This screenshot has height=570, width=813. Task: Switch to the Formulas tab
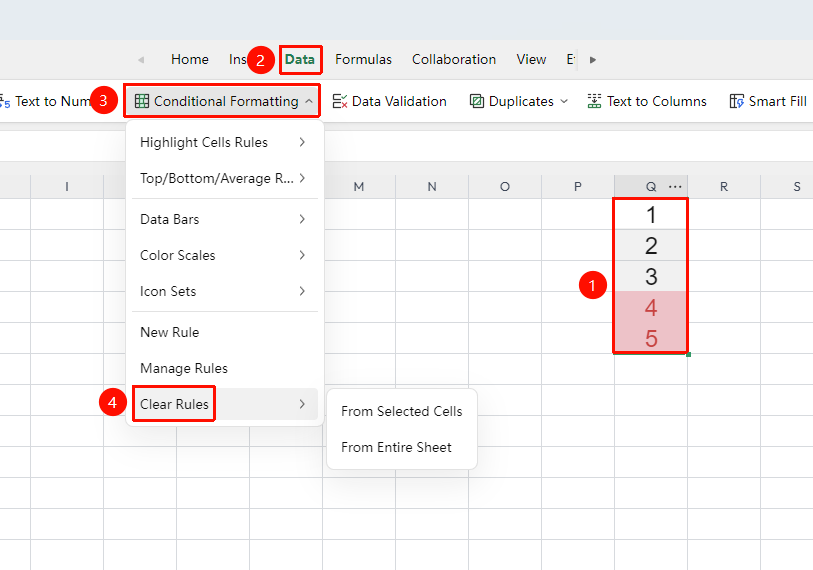(x=363, y=60)
